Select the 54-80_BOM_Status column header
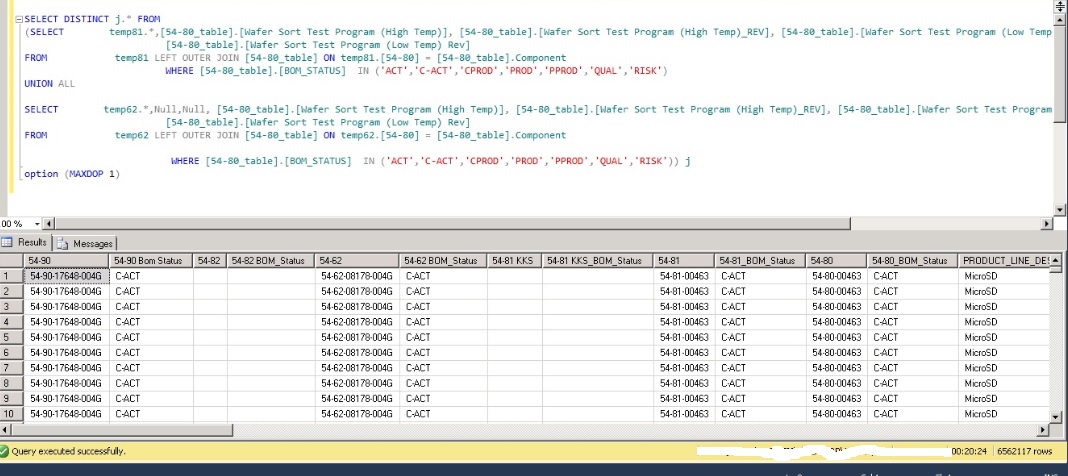 coord(913,260)
